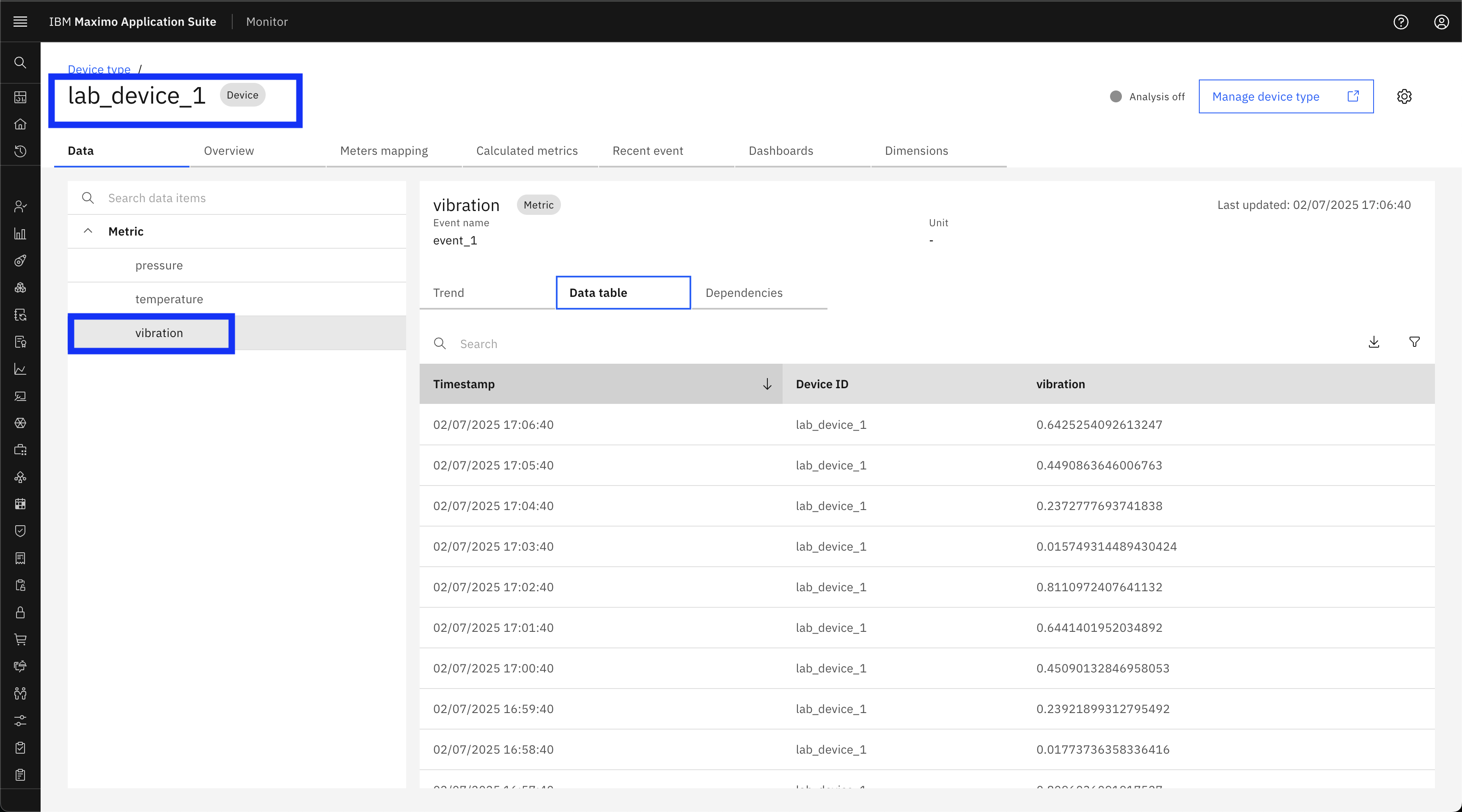Go to Home via the house icon
Viewport: 1462px width, 812px height.
[x=20, y=124]
